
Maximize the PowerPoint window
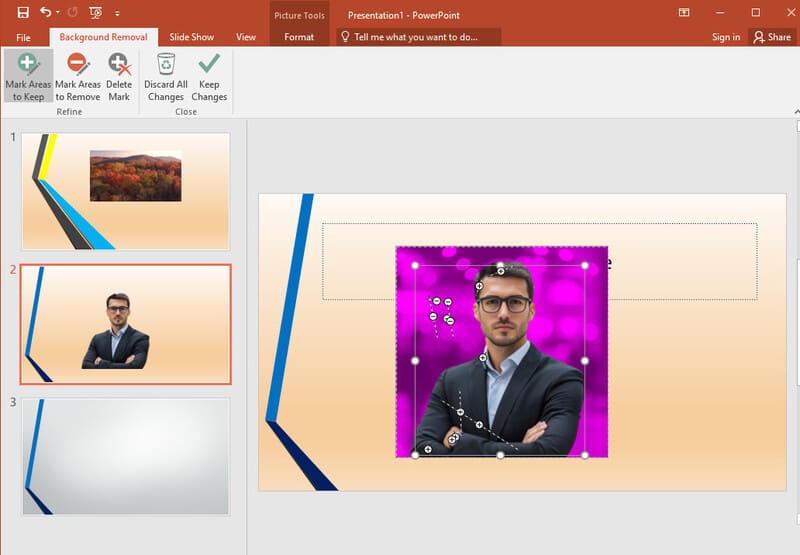756,12
